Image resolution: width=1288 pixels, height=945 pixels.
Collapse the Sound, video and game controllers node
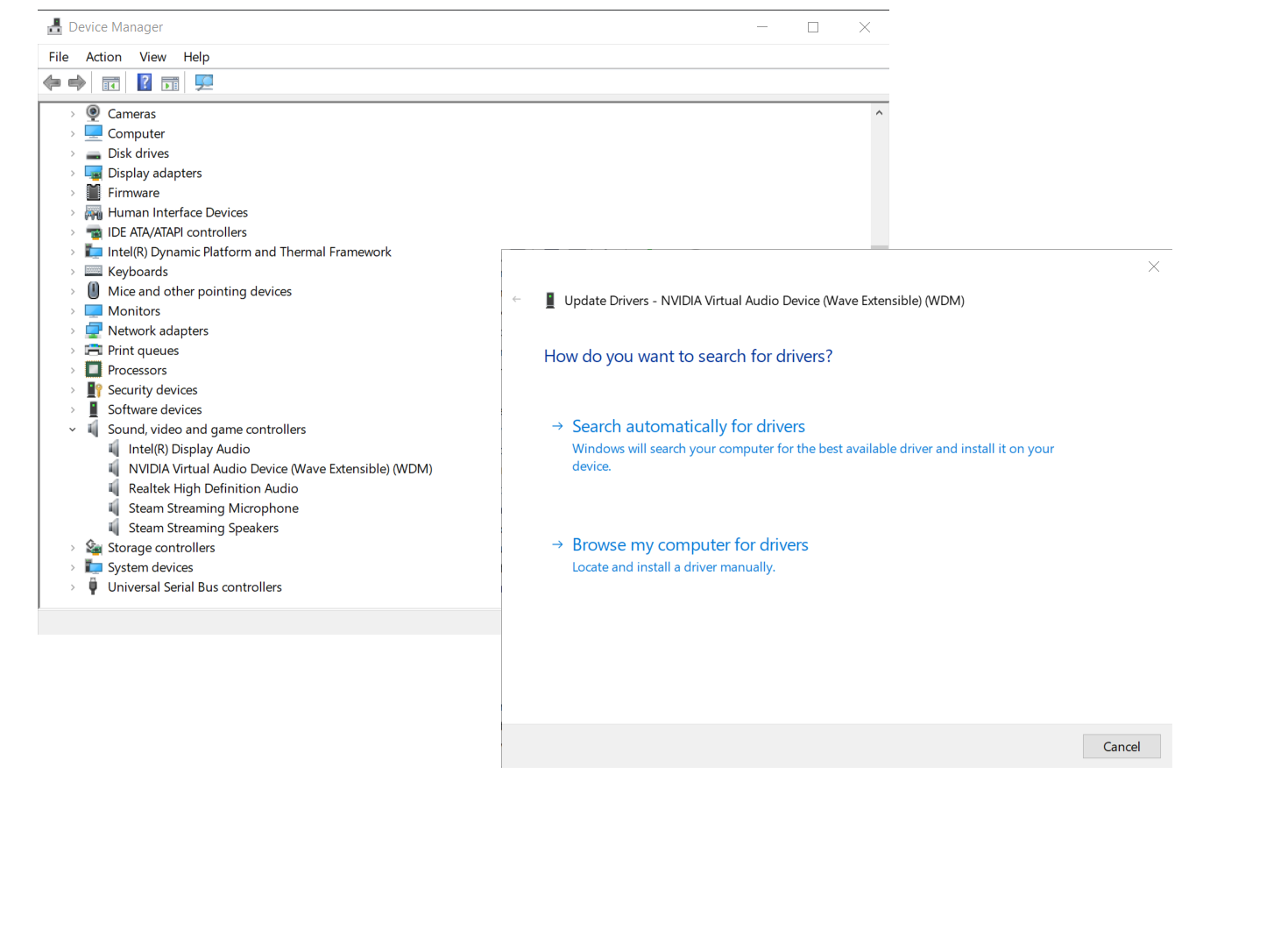click(x=73, y=430)
